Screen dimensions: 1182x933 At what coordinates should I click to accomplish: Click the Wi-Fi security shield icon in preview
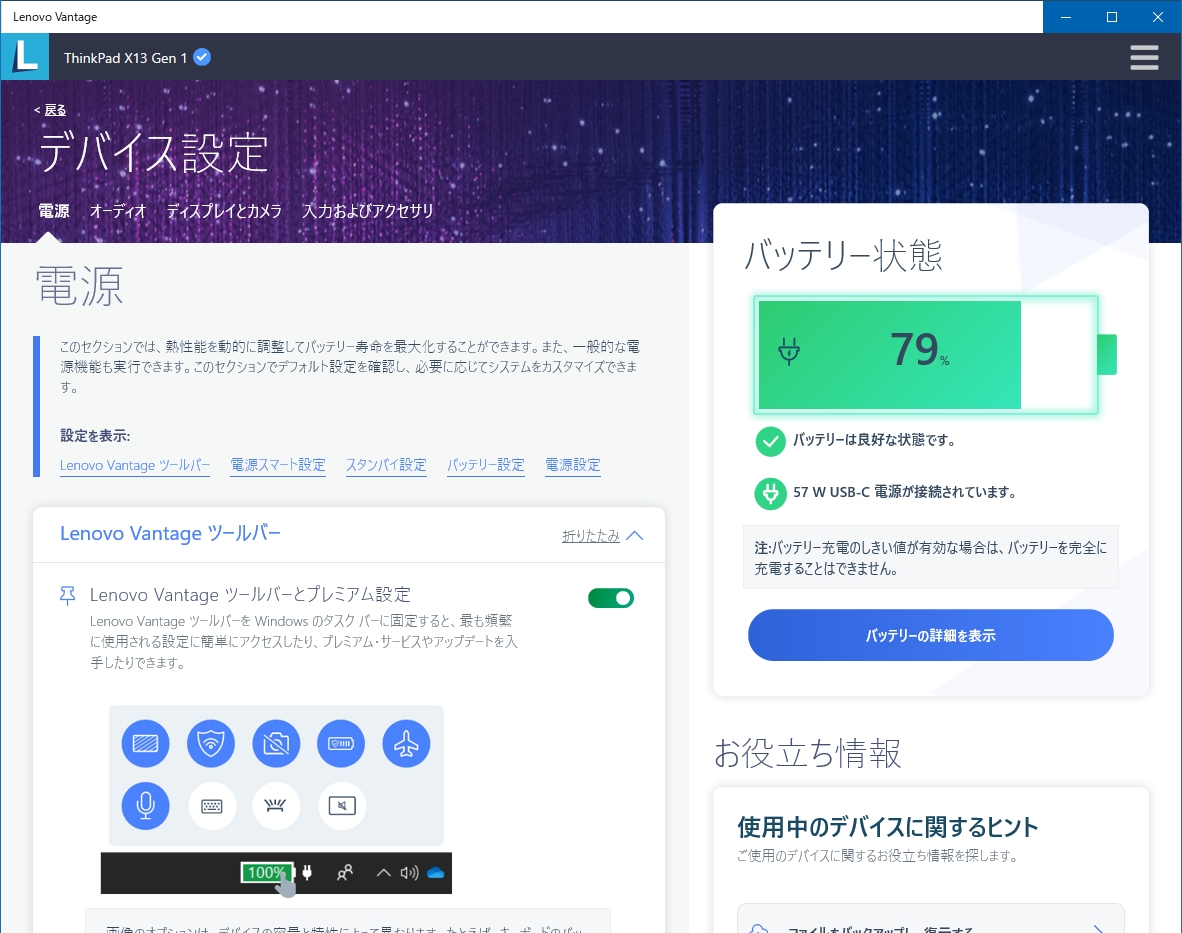click(x=211, y=744)
